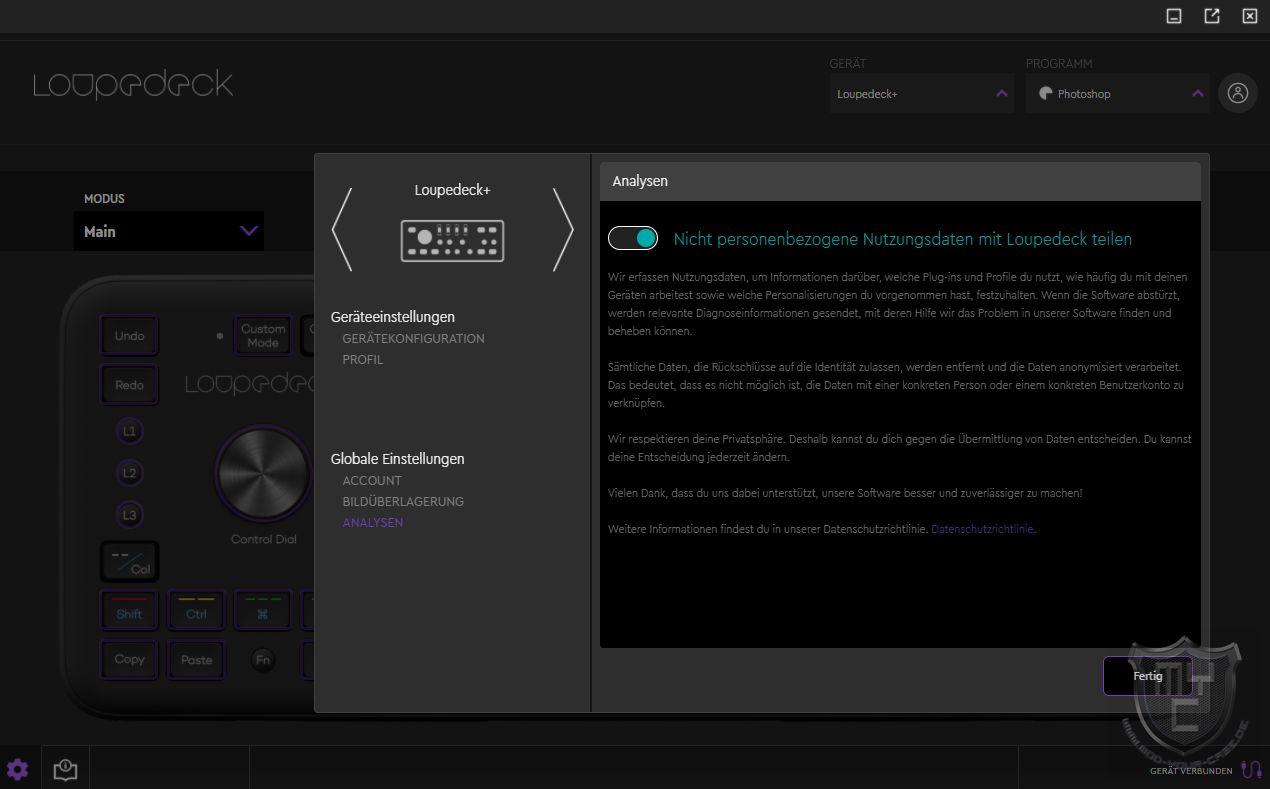This screenshot has width=1270, height=789.
Task: Open Bildüberlagerung settings
Action: pos(403,501)
